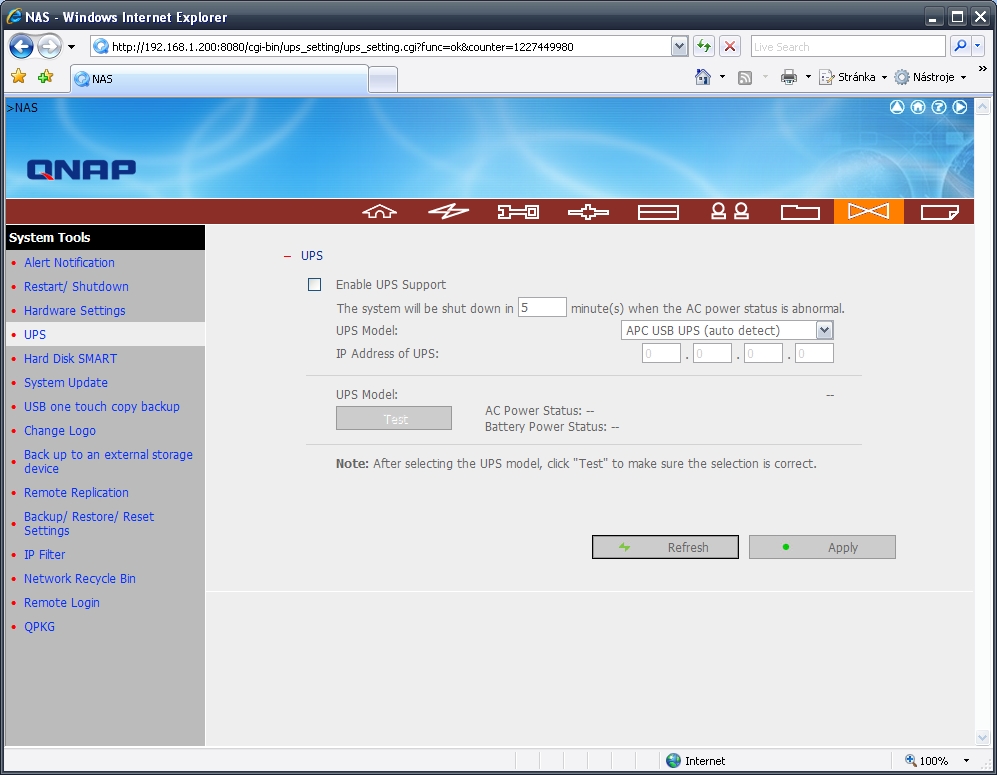Open Backup/ Restore/ Reset Settings
The width and height of the screenshot is (997, 775).
(x=89, y=524)
